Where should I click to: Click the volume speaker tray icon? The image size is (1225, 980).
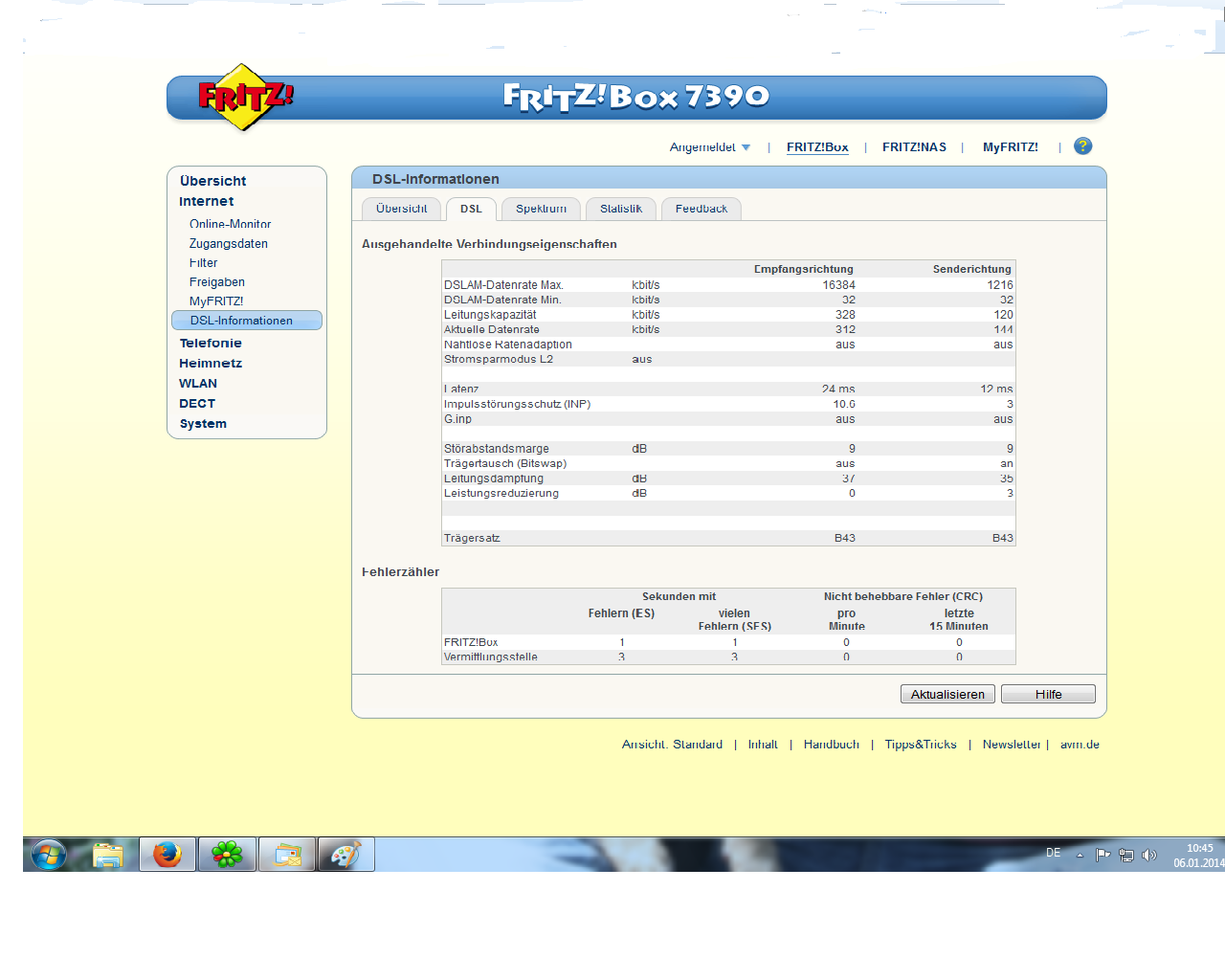(x=1149, y=855)
